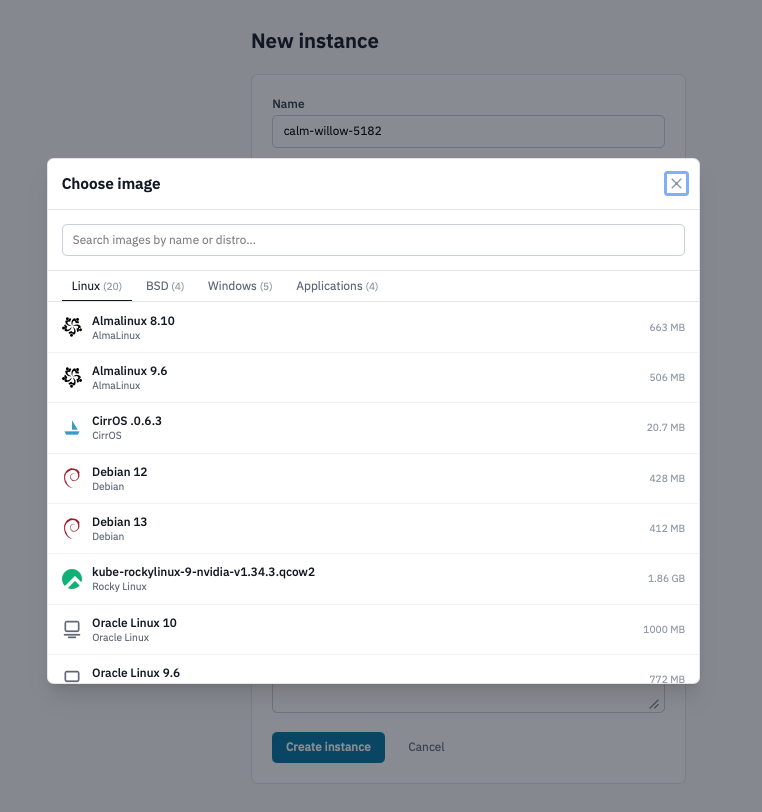Click the Name field with calm-willow-5182
Image resolution: width=762 pixels, height=812 pixels.
[468, 131]
